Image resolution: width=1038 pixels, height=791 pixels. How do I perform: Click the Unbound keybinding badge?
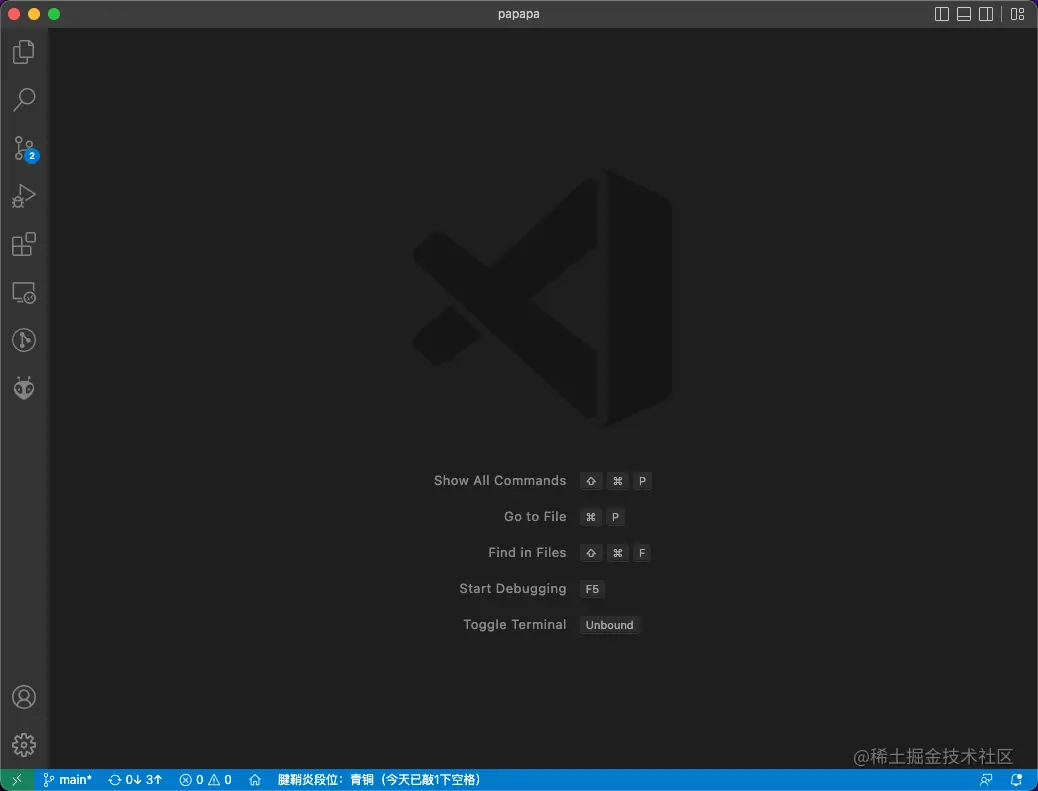click(x=609, y=625)
